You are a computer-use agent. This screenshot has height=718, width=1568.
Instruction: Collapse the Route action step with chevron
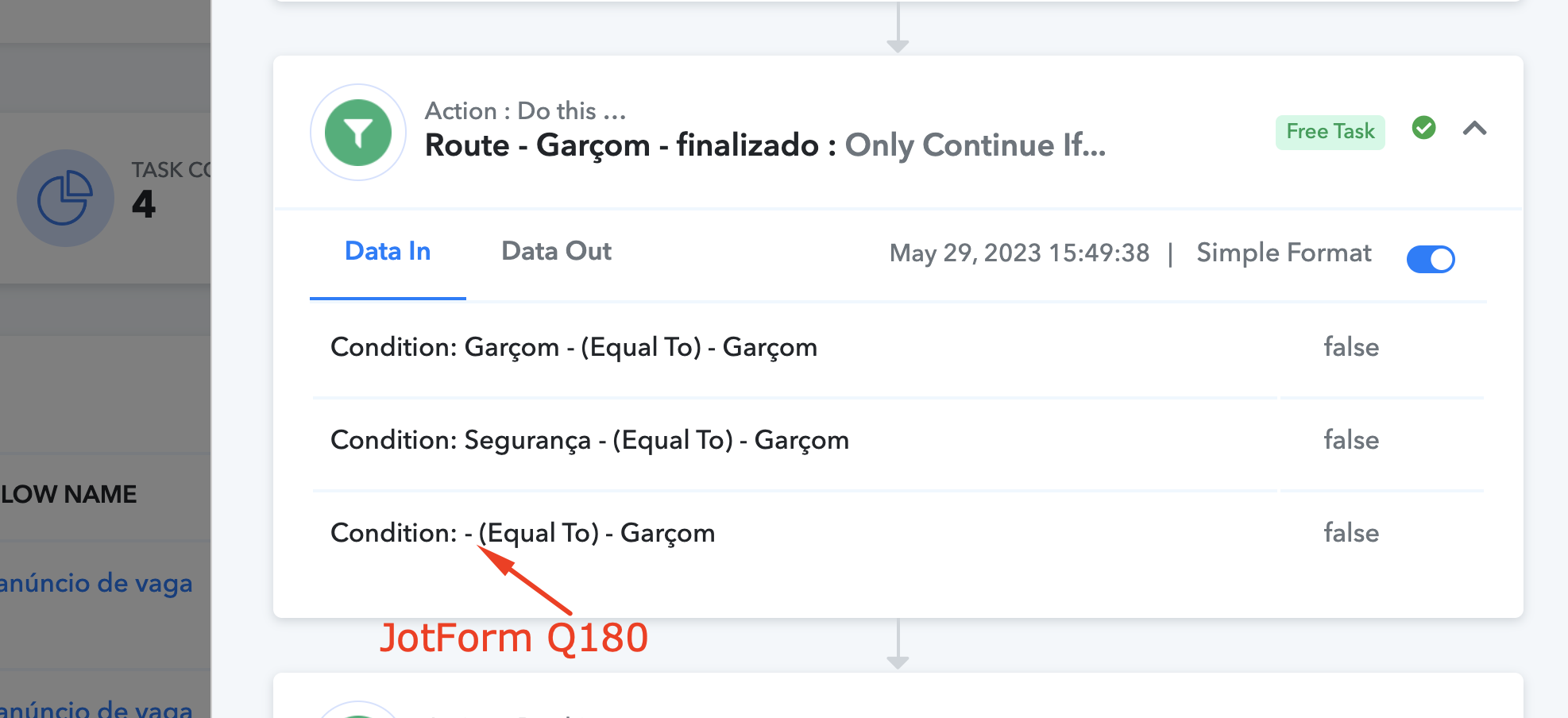(1474, 129)
